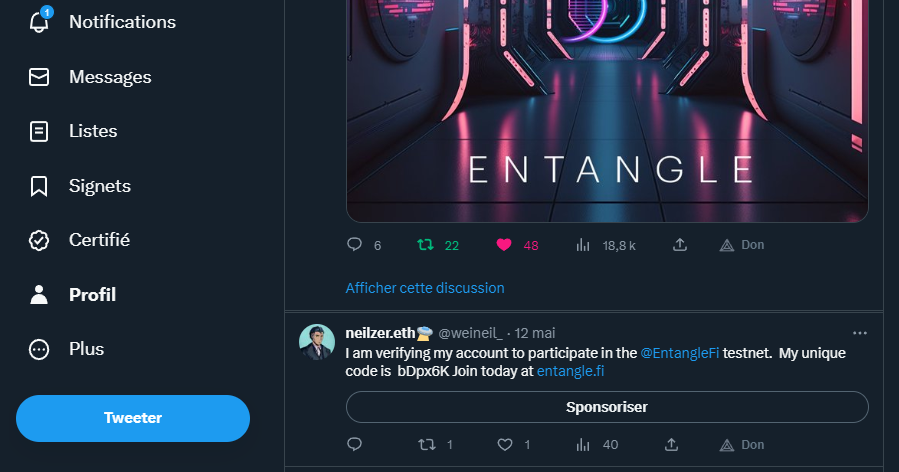
Task: Open the Profil page
Action: tap(92, 295)
